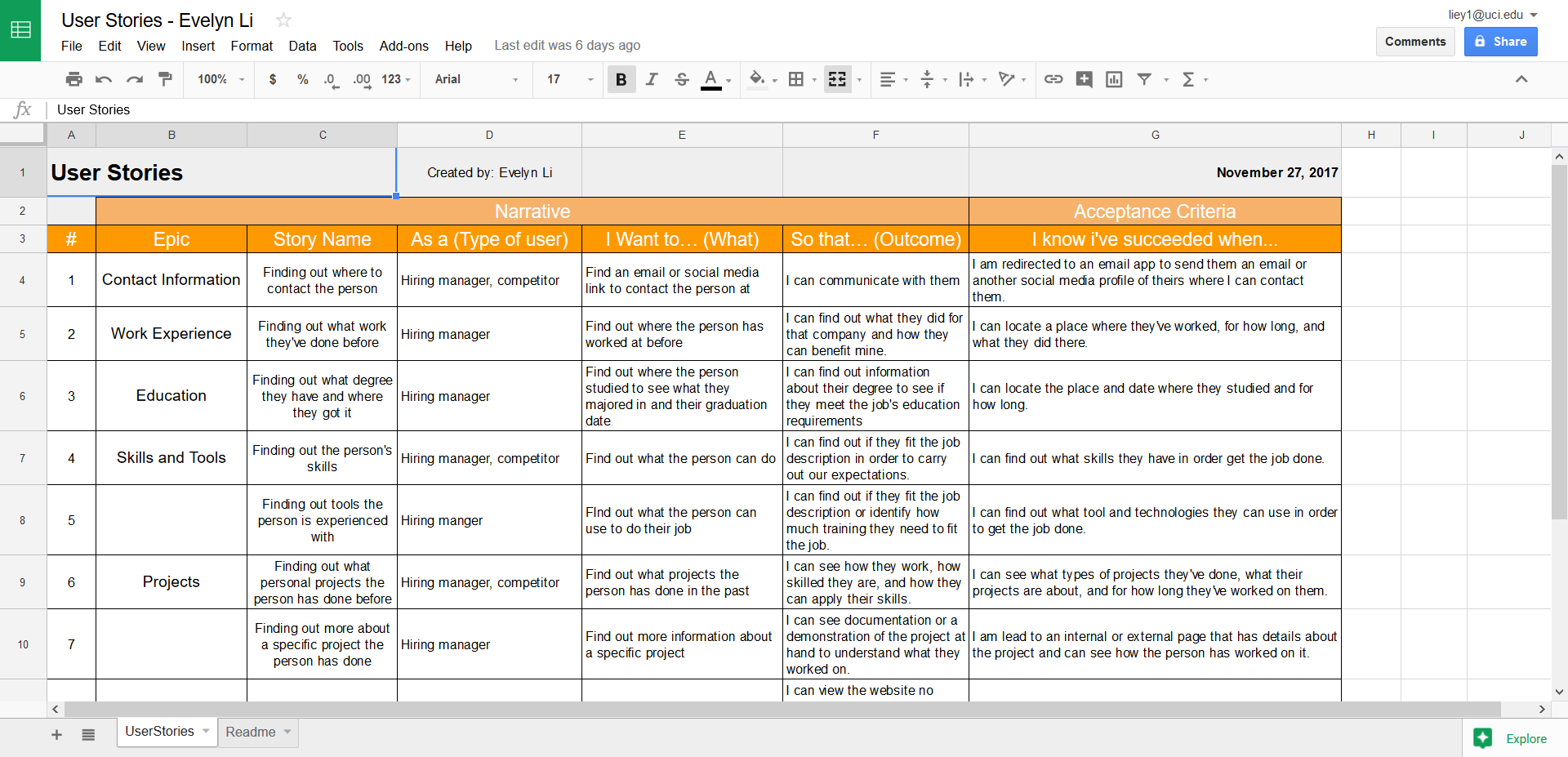Open the Edit menu
The height and width of the screenshot is (757, 1568).
coord(109,46)
